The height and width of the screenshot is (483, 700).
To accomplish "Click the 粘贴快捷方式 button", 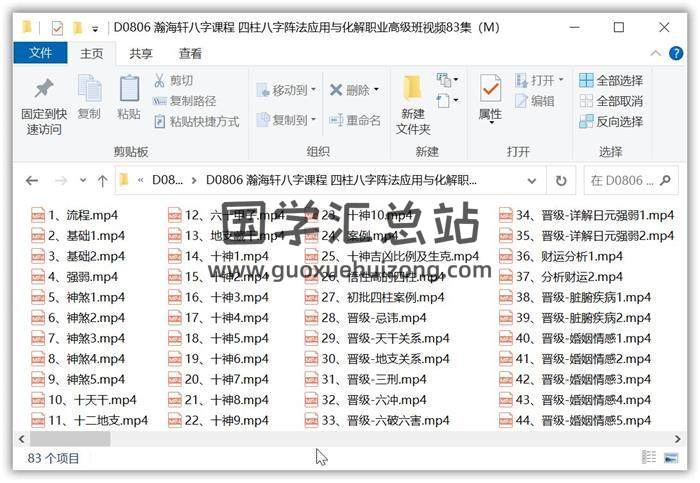I will [196, 121].
